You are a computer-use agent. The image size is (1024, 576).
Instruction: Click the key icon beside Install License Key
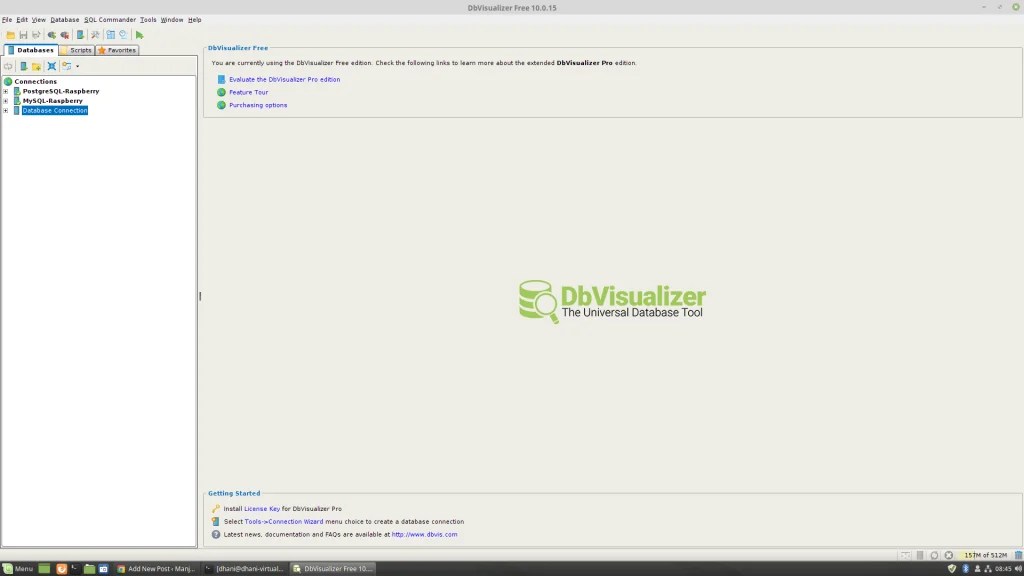pos(216,509)
